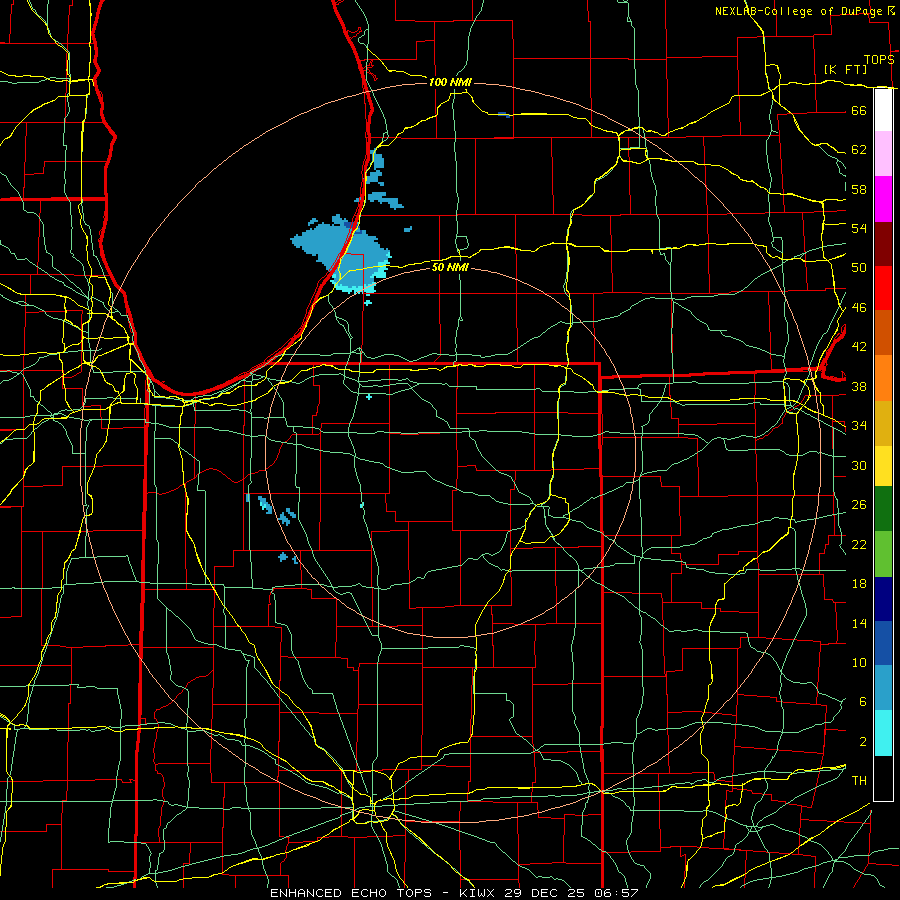The width and height of the screenshot is (900, 900).
Task: Click the 2 scale label
Action: 862,742
